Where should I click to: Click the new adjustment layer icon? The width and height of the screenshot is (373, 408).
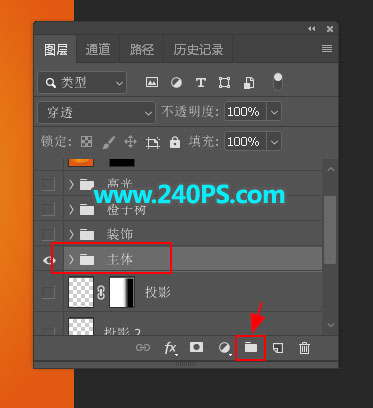pyautogui.click(x=225, y=348)
